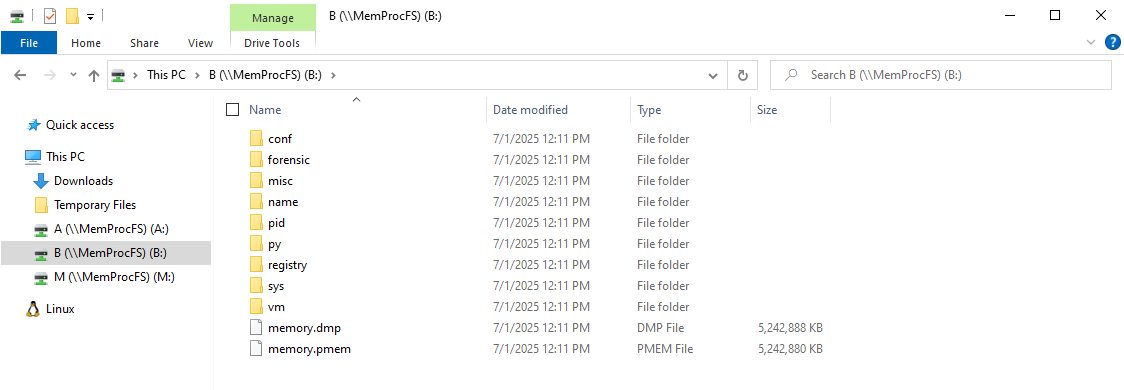Open the Downloads location in navigation pane
The height and width of the screenshot is (390, 1124).
[74, 181]
